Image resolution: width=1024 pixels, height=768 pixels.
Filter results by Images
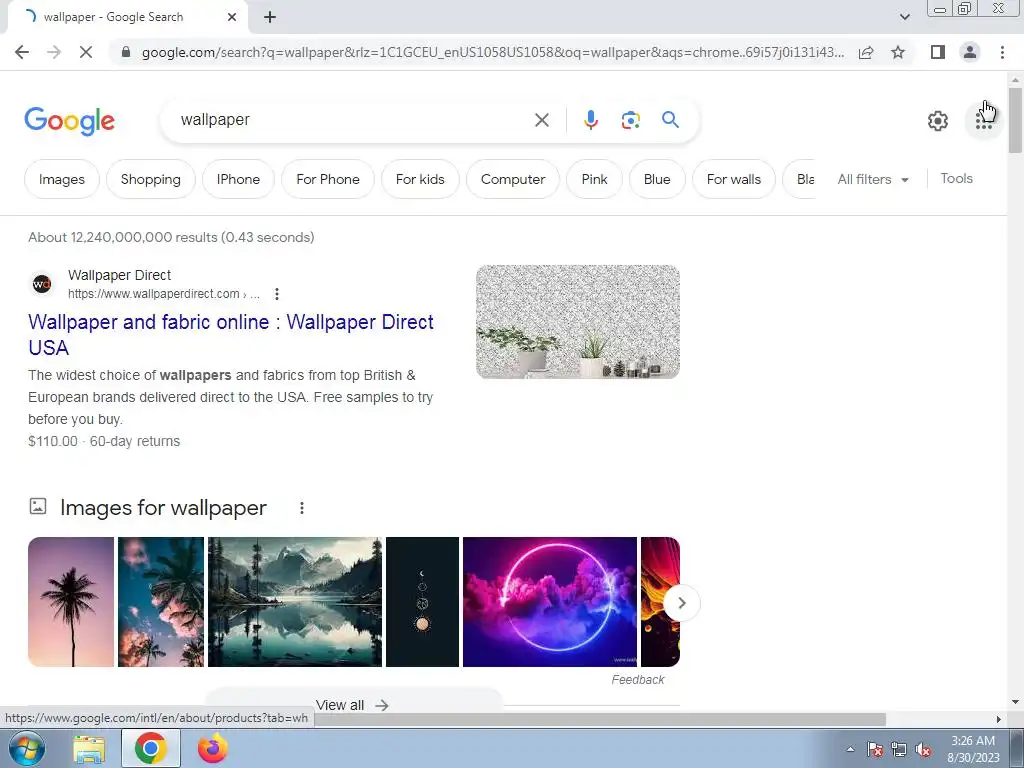[62, 179]
